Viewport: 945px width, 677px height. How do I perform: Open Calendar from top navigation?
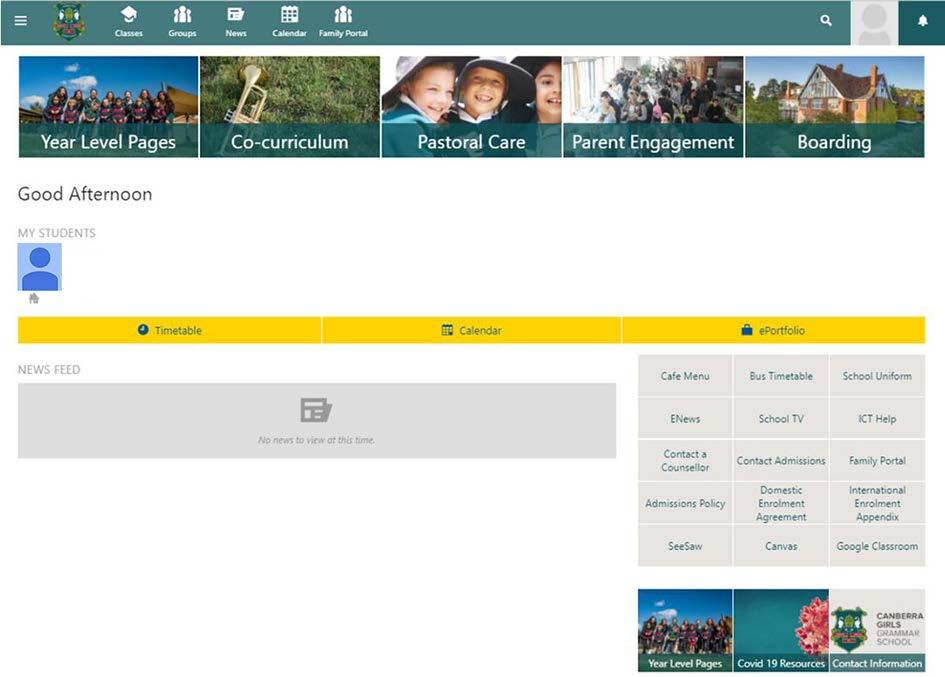tap(289, 22)
